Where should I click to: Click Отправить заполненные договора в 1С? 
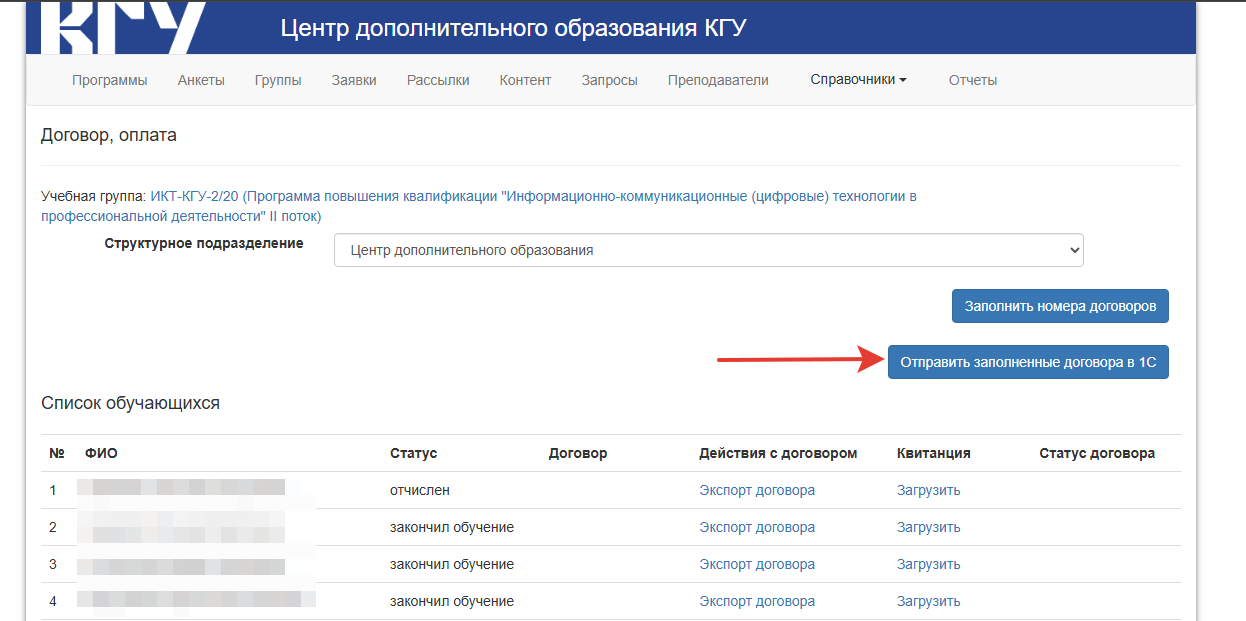pyautogui.click(x=1027, y=362)
